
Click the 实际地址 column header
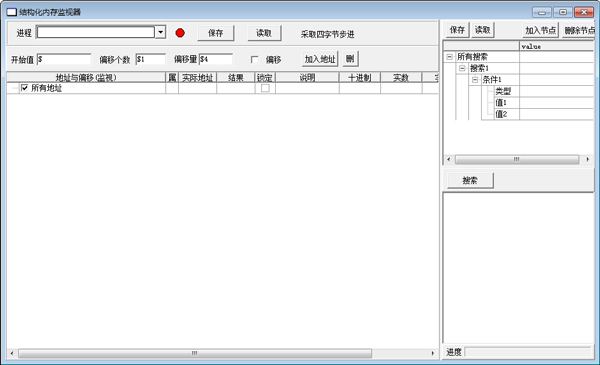coord(197,78)
